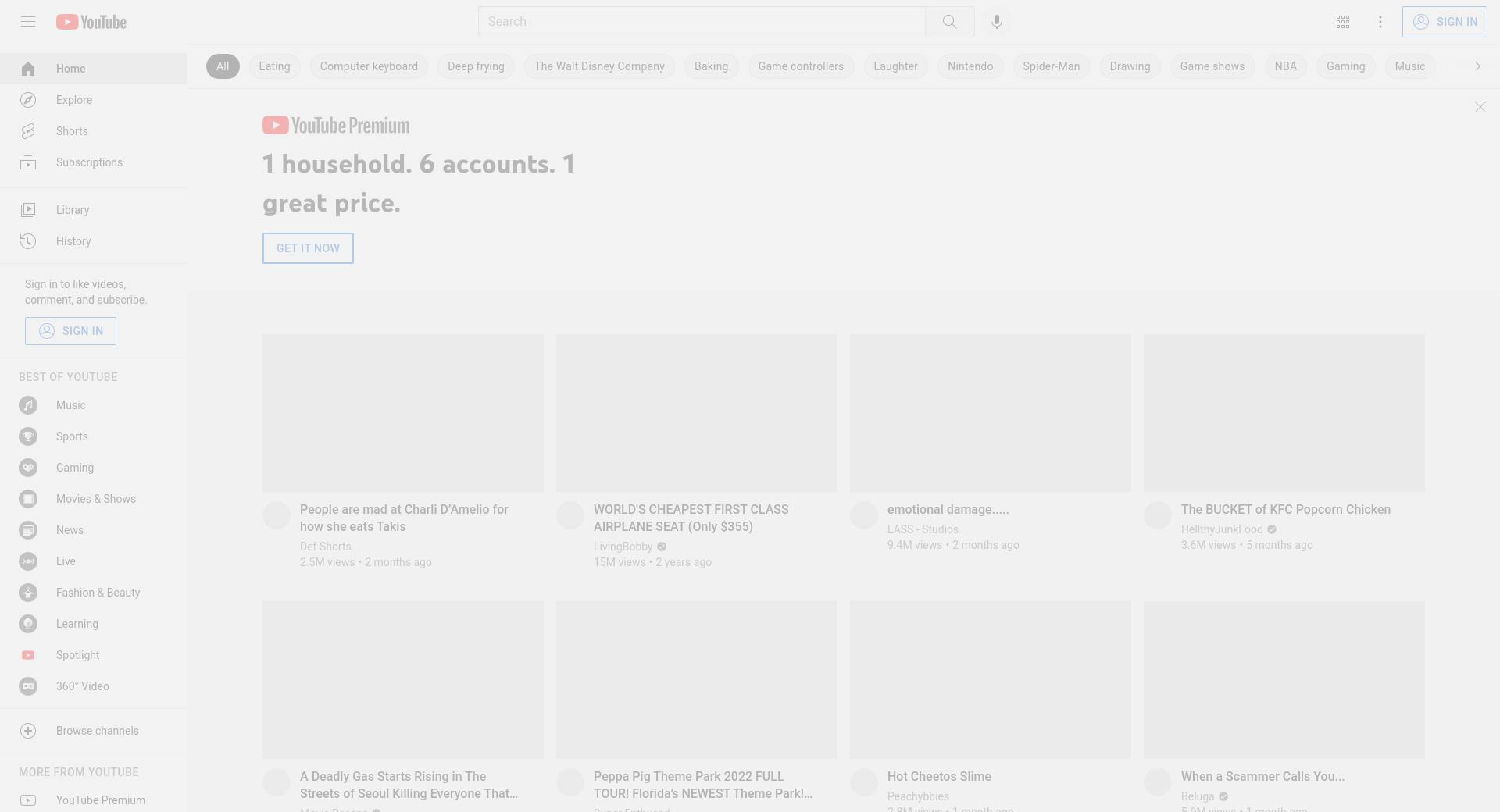Select the Game shows chip
Viewport: 1500px width, 812px height.
1212,66
